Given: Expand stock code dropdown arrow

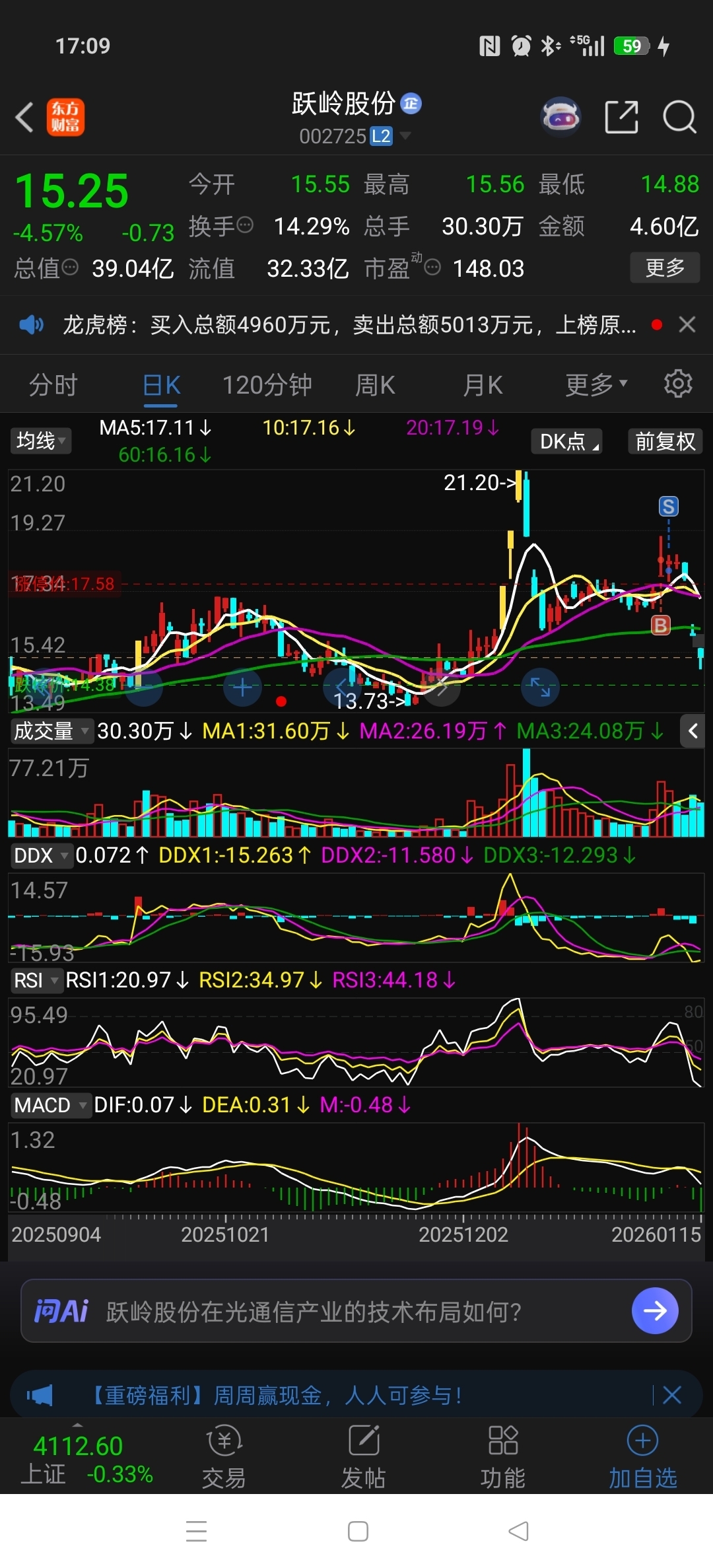Looking at the screenshot, I should pos(405,135).
